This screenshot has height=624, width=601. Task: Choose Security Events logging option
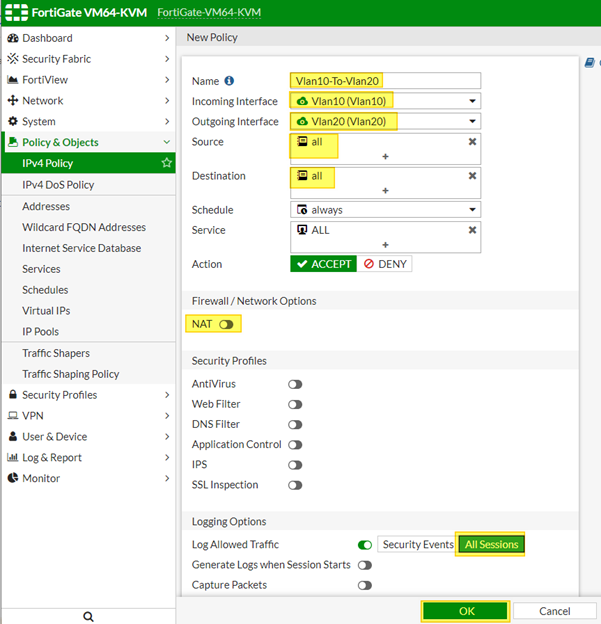(418, 544)
